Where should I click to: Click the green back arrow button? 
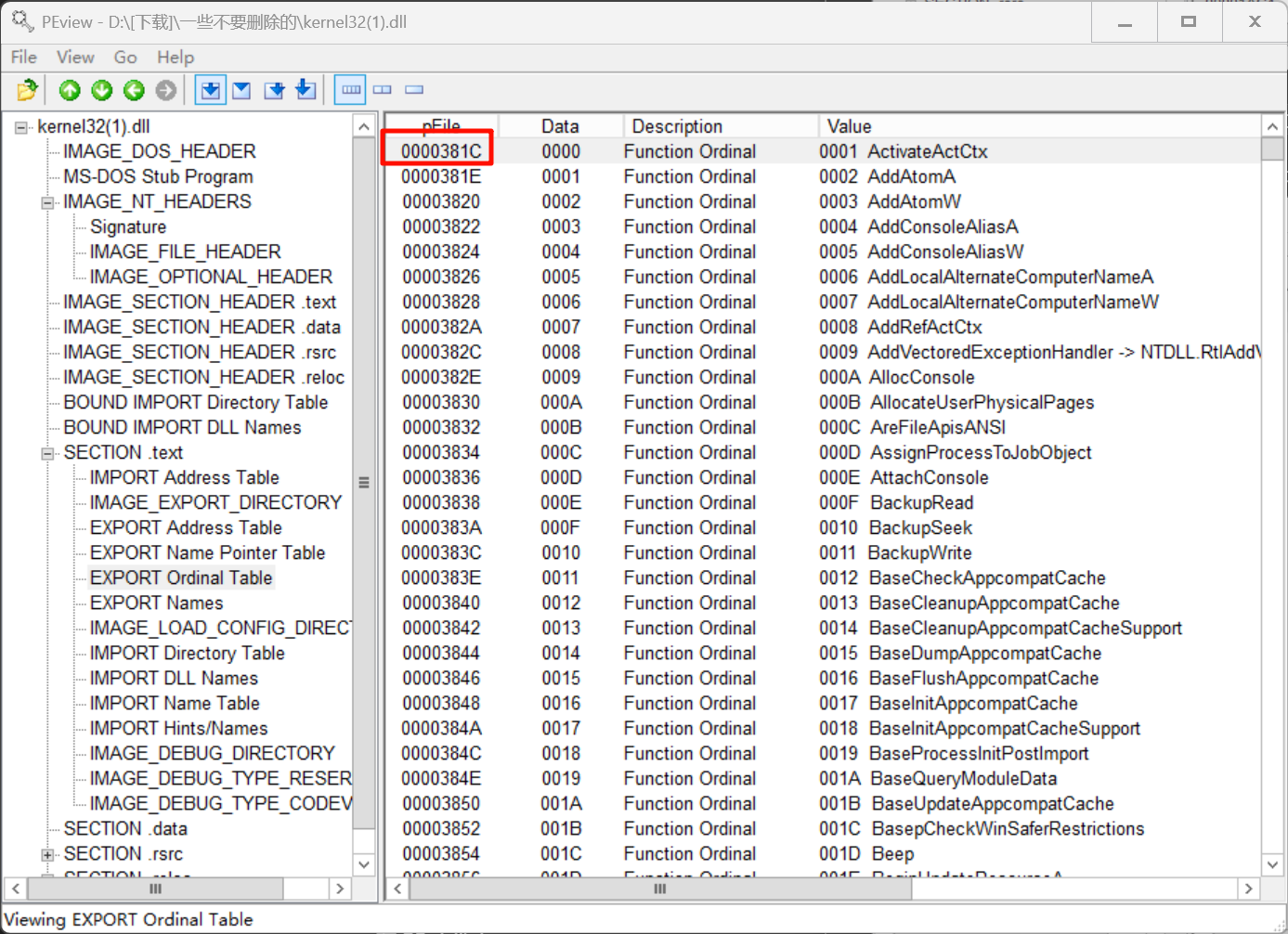[134, 90]
